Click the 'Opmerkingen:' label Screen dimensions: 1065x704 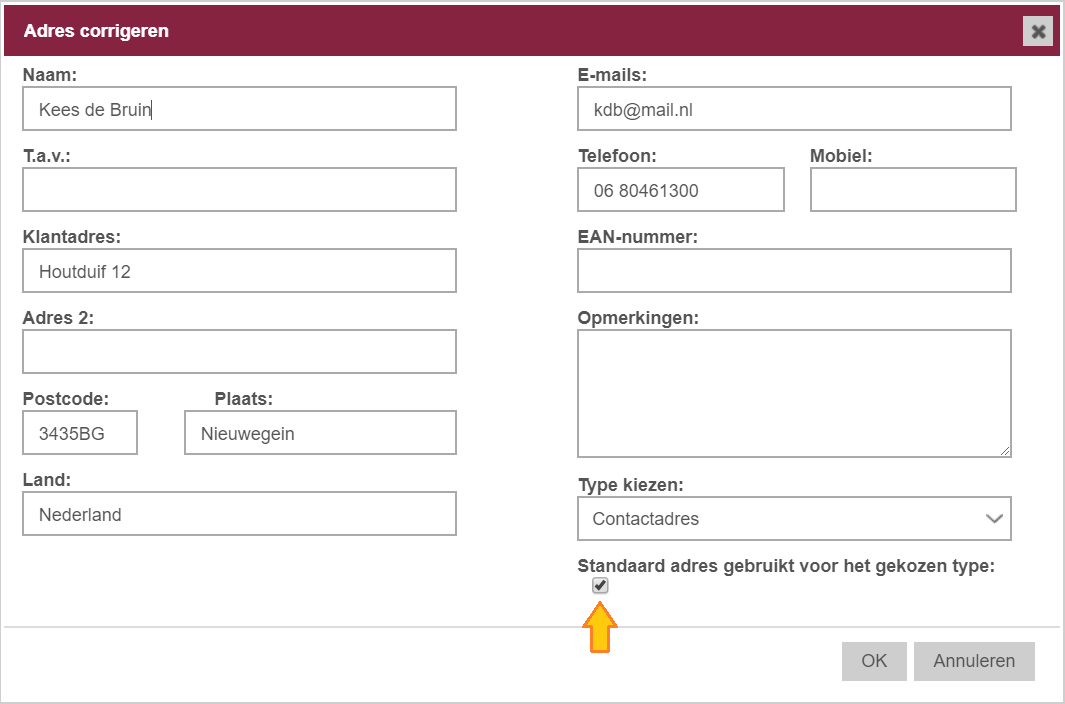pyautogui.click(x=638, y=317)
